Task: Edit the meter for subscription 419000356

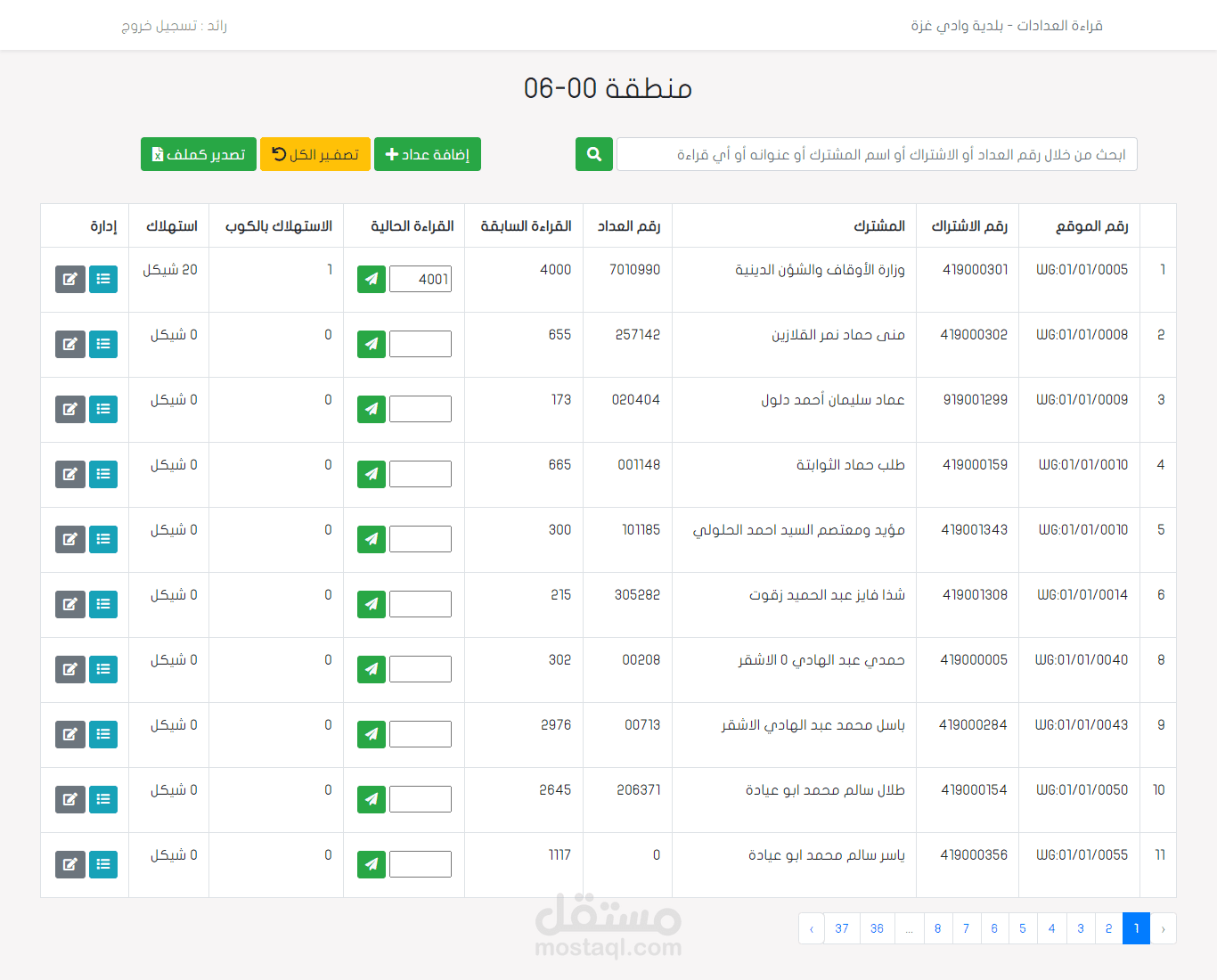Action: [70, 864]
